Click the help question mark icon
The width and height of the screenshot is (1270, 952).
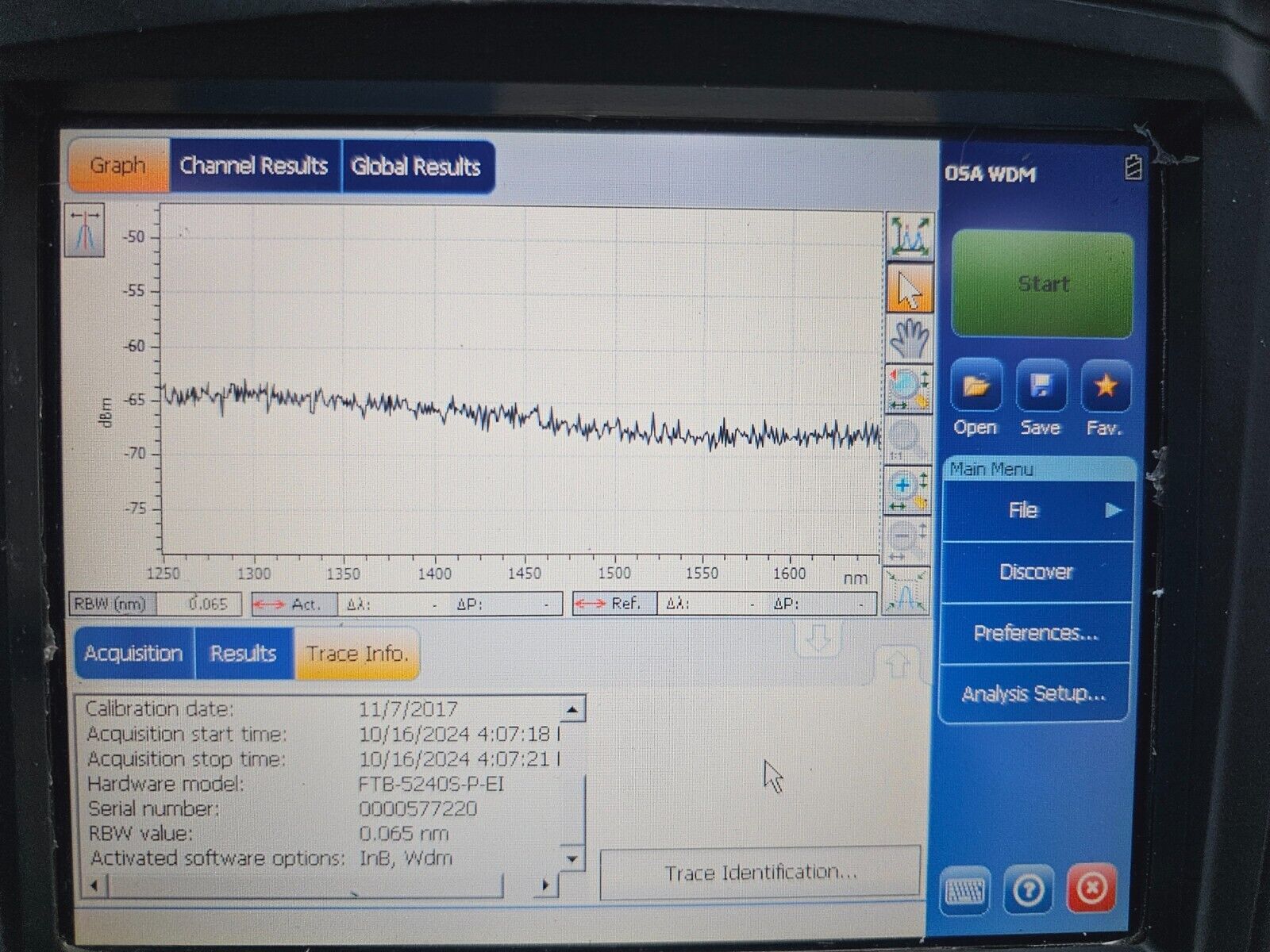[x=1026, y=890]
